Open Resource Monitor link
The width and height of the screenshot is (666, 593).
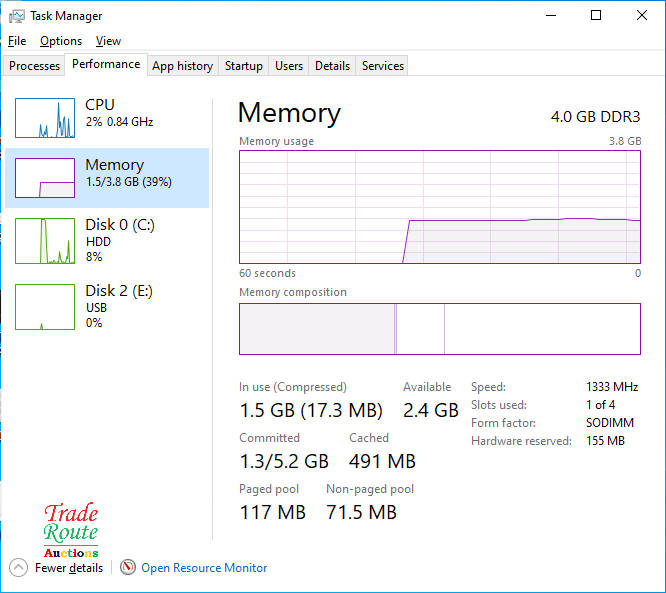point(204,568)
